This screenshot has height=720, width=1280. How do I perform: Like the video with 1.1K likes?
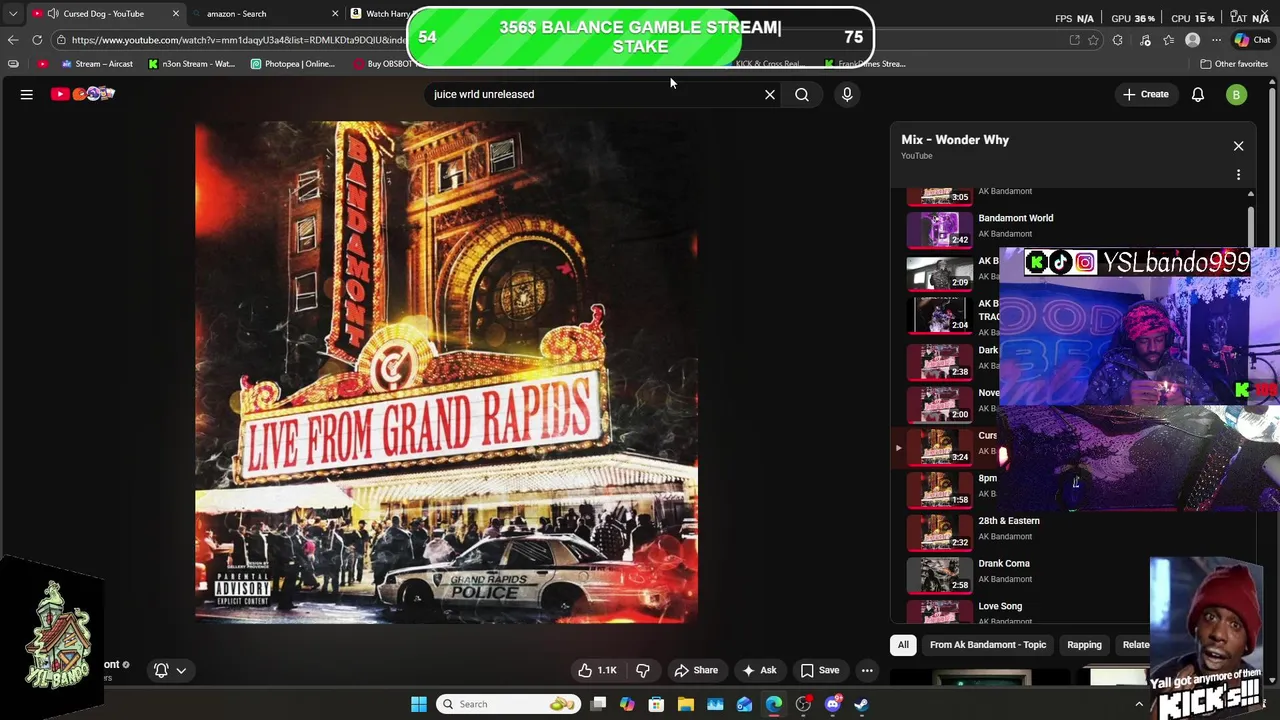coord(598,670)
